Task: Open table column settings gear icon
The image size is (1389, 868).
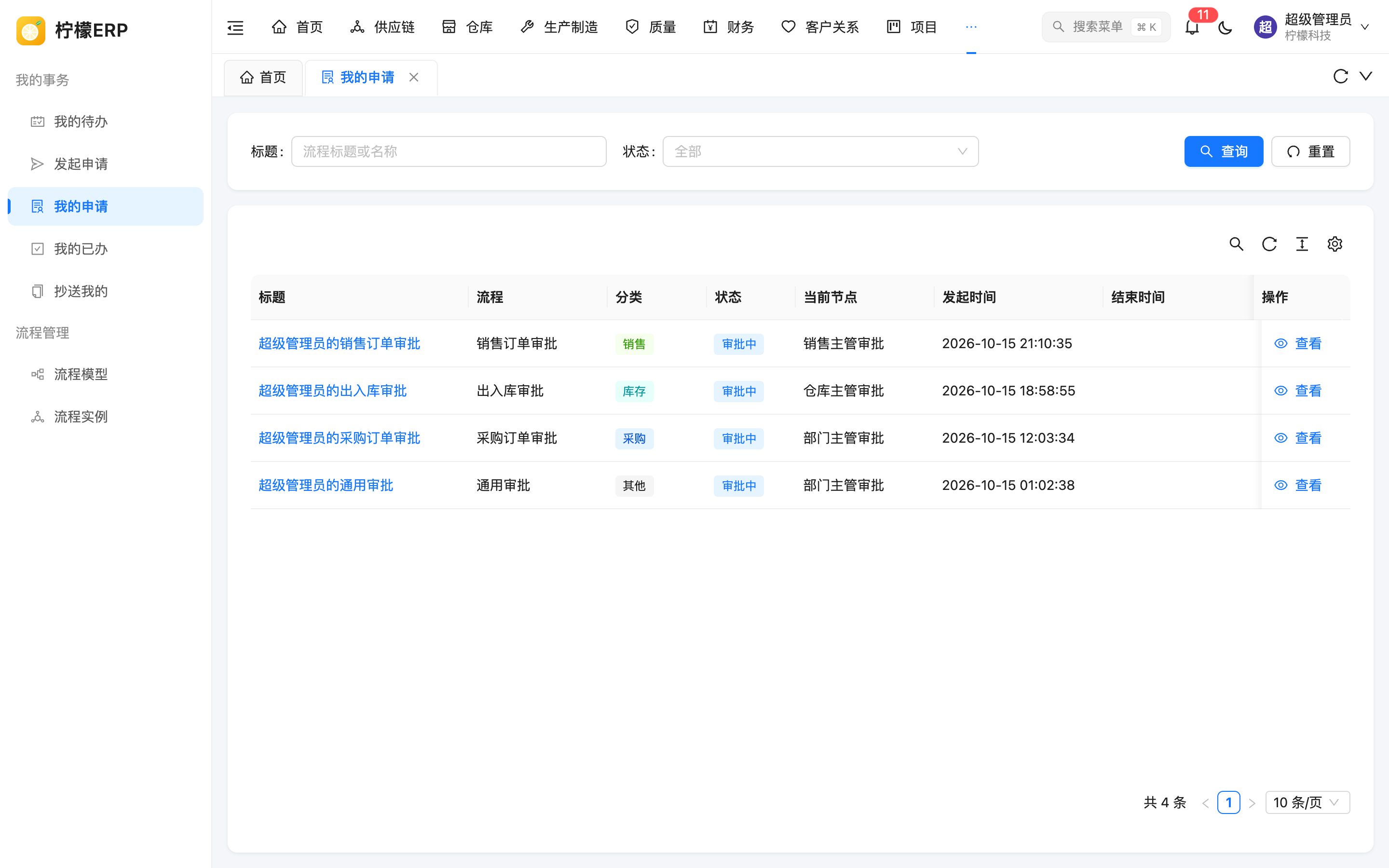Action: click(1335, 244)
